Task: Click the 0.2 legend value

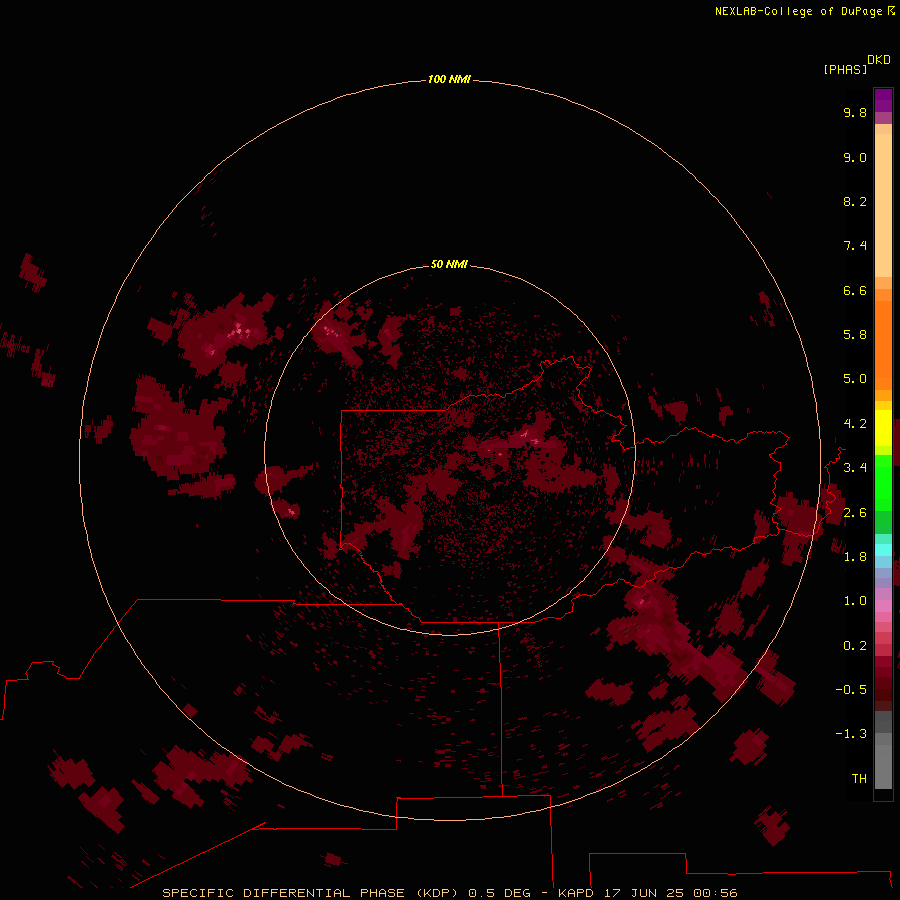Action: [855, 646]
